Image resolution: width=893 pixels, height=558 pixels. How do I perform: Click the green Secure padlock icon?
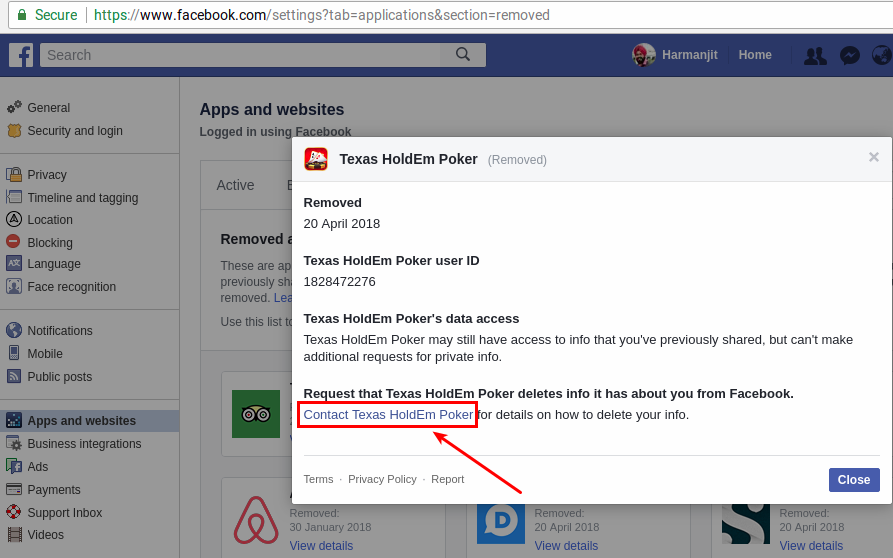pos(22,15)
